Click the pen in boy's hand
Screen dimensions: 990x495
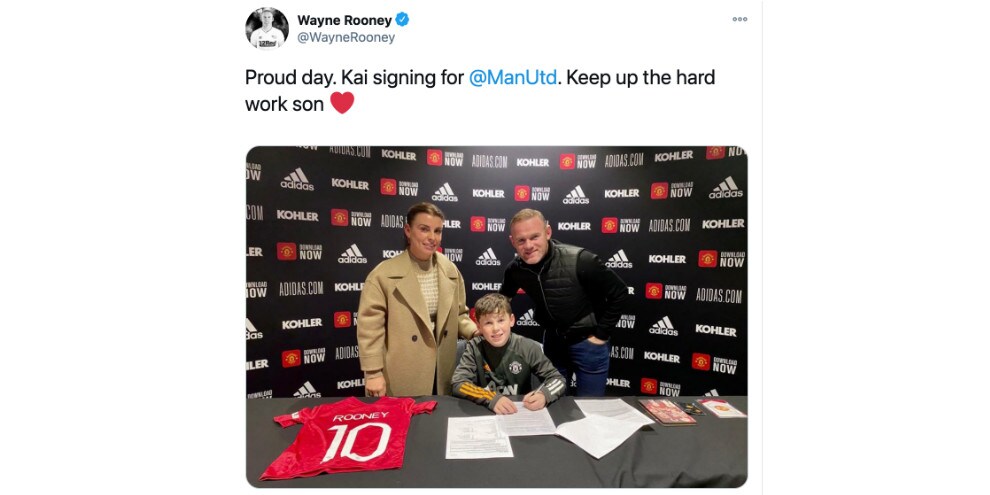(538, 390)
